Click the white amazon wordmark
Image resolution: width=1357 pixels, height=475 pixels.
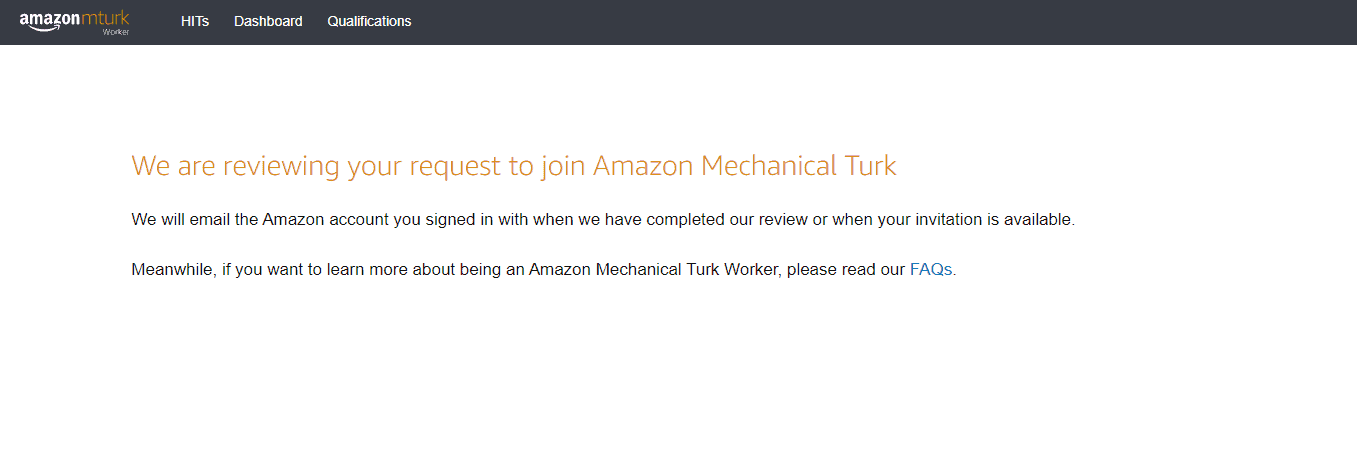(50, 19)
